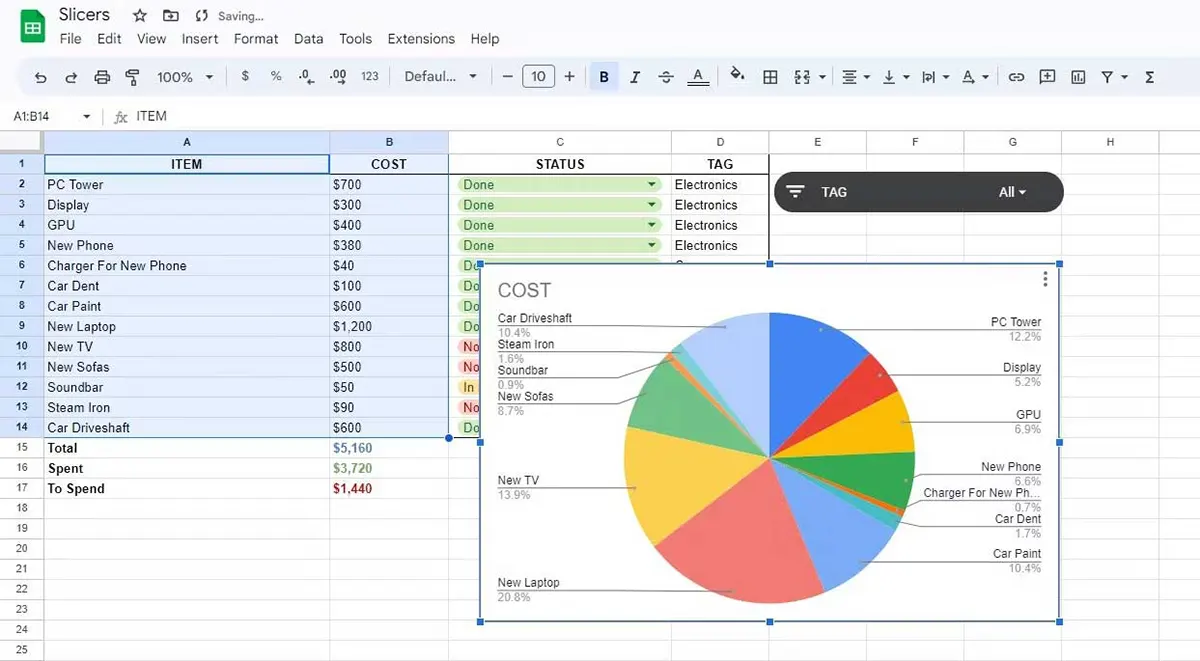Insert a link

click(x=1016, y=76)
